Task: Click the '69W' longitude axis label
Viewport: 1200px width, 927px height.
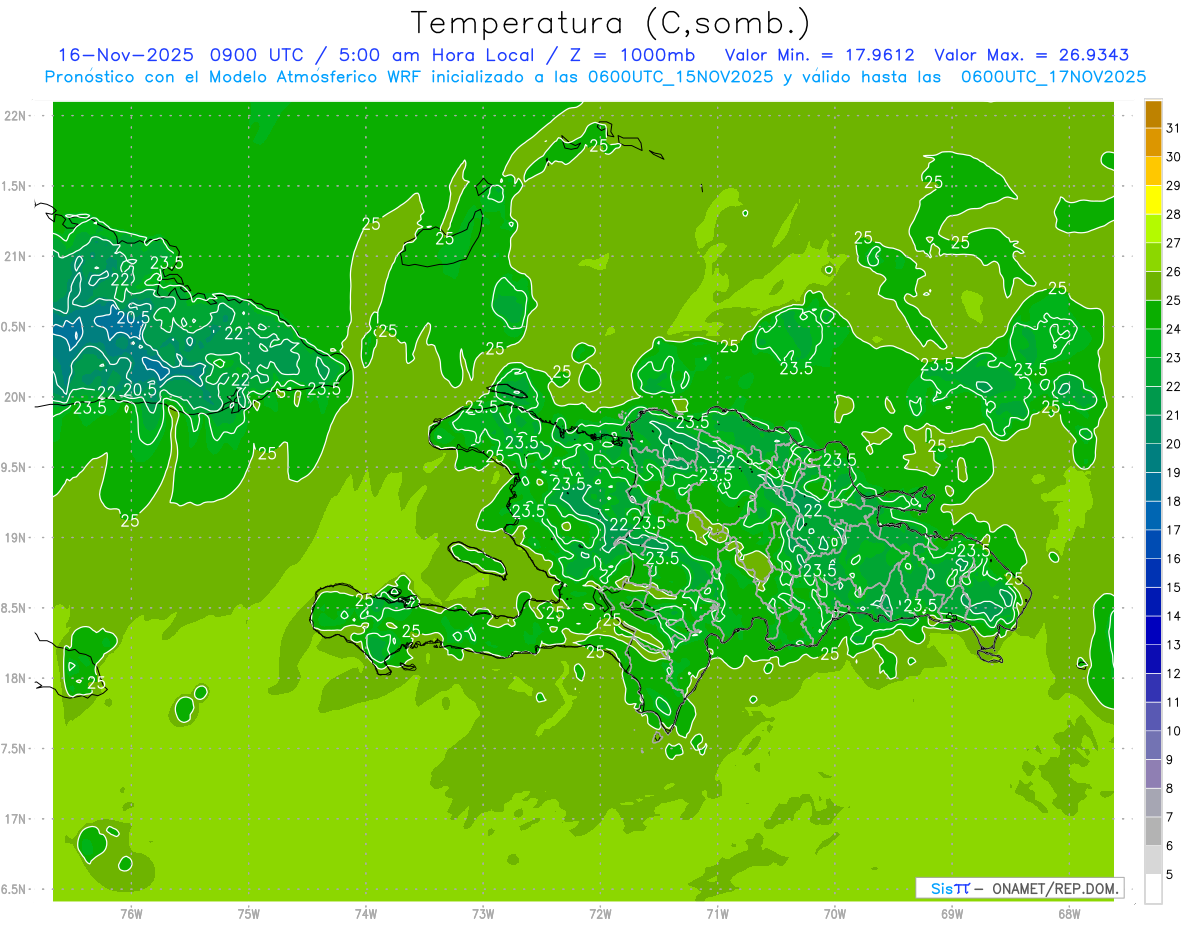Action: pos(952,914)
